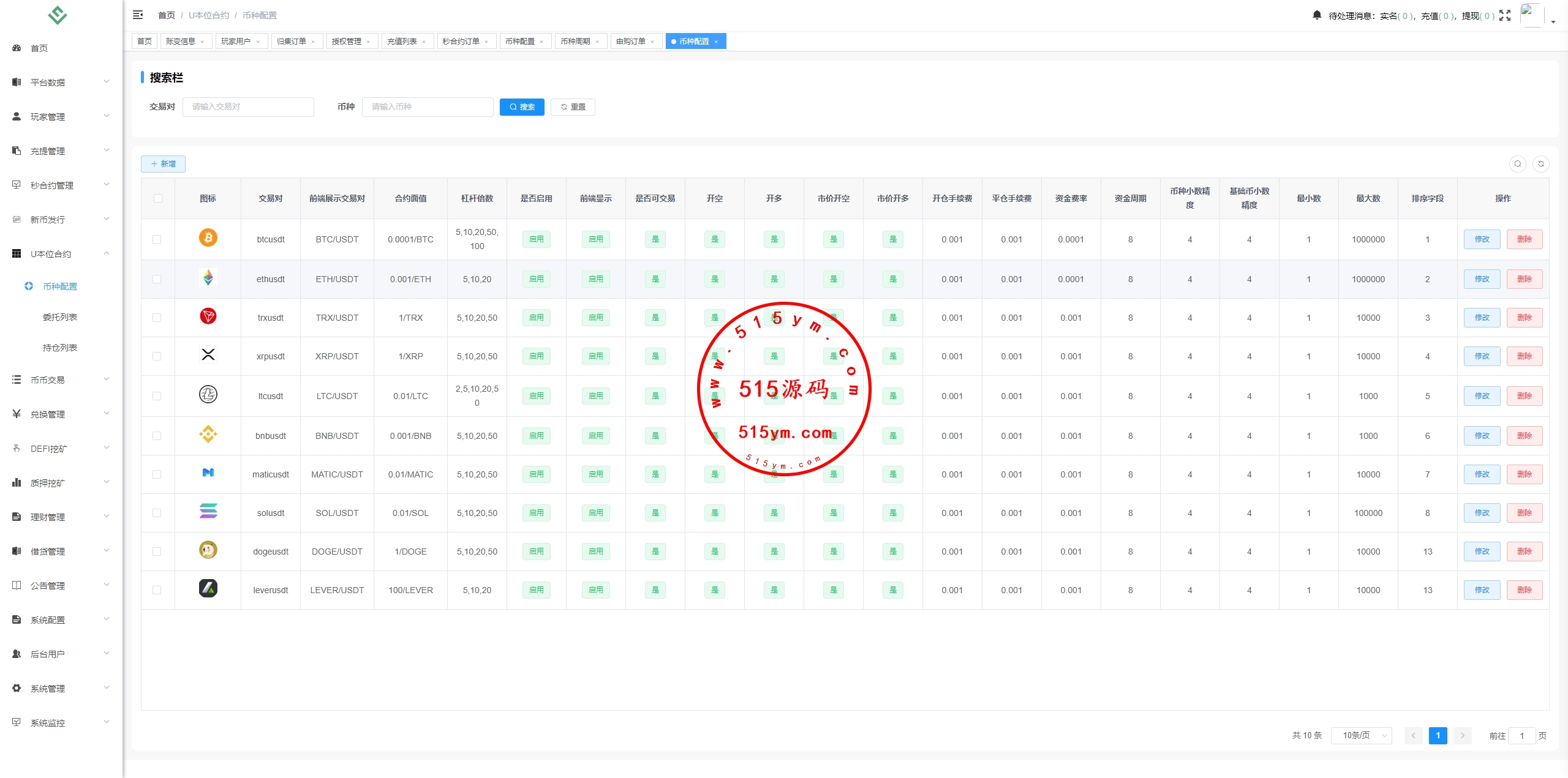Viewport: 1568px width, 778px height.
Task: Toggle fullscreen mode icon
Action: coord(1505,15)
